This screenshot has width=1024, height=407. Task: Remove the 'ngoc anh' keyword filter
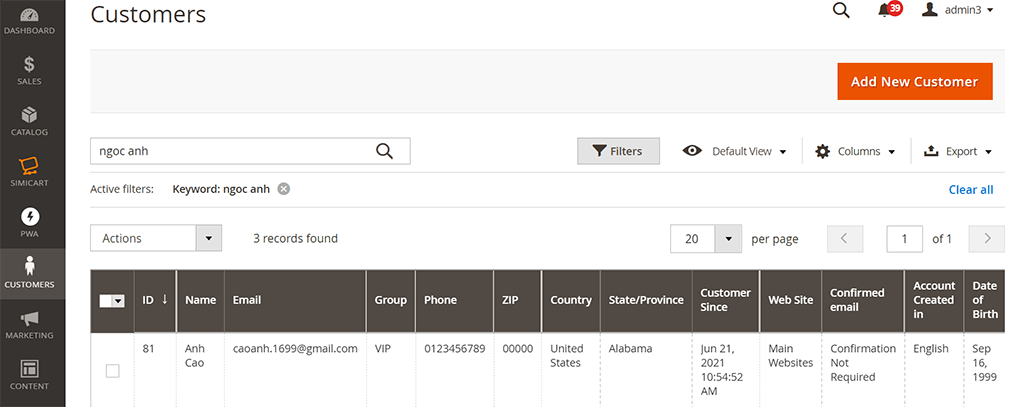pyautogui.click(x=284, y=189)
